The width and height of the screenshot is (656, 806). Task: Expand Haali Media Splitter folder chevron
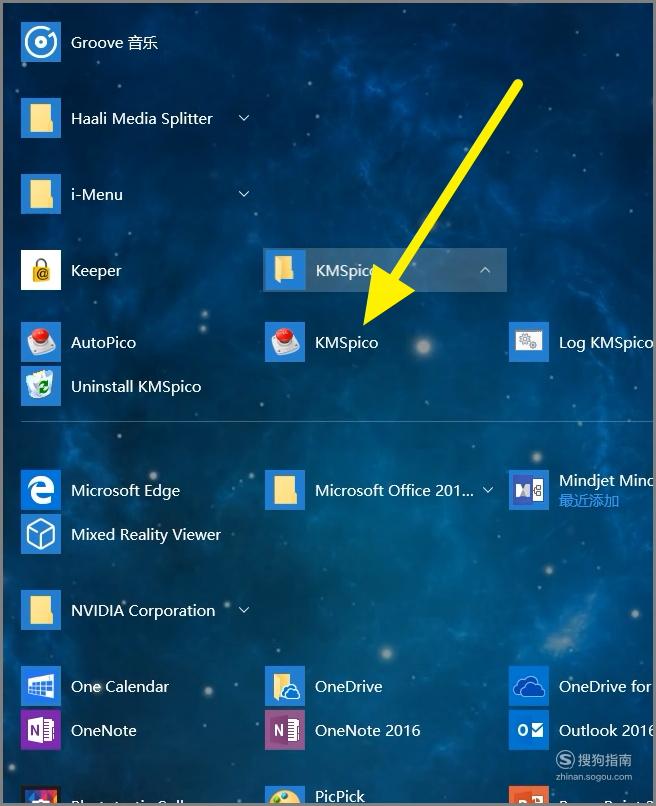[244, 118]
